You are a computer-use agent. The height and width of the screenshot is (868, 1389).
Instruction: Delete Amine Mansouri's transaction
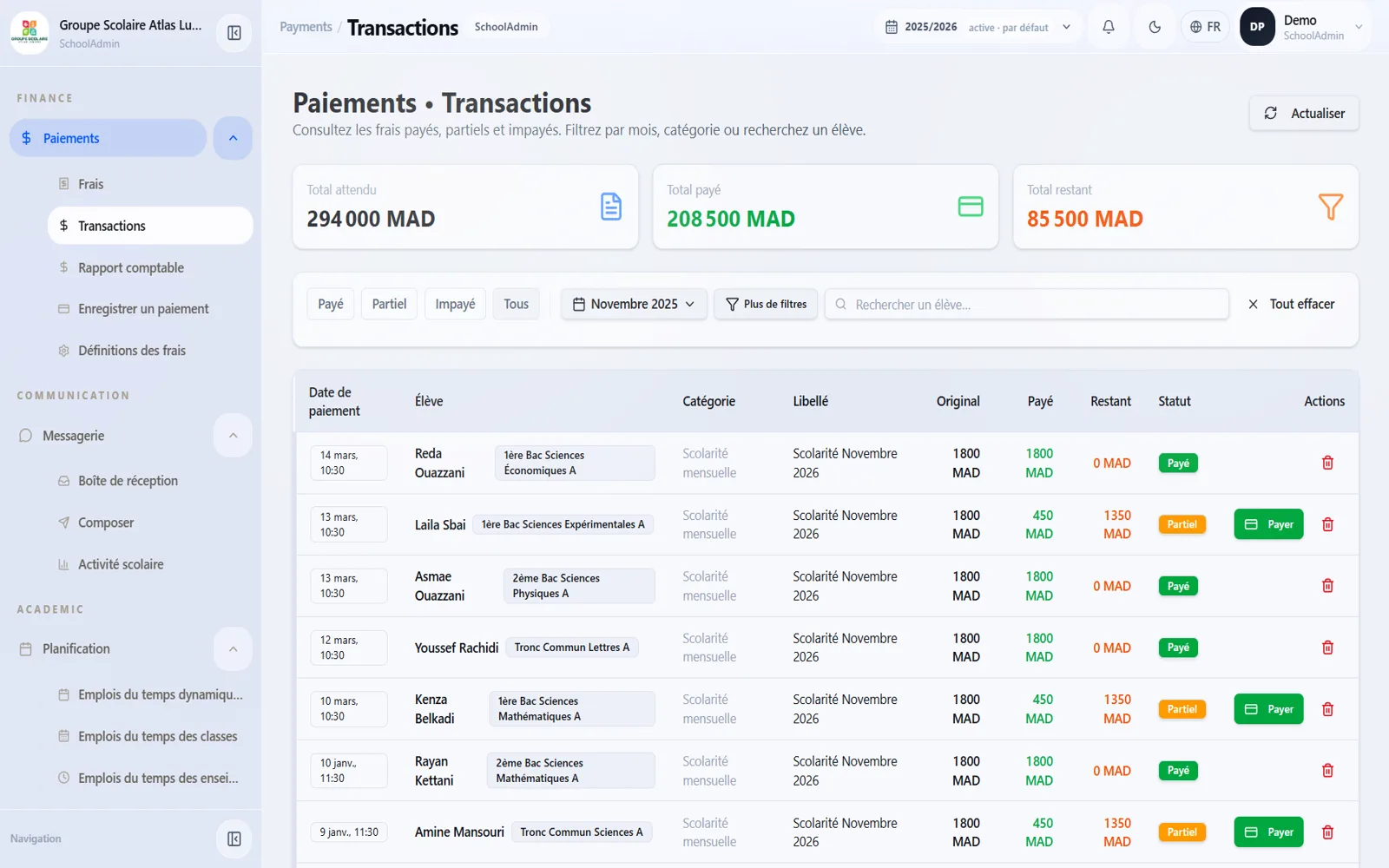[1327, 832]
